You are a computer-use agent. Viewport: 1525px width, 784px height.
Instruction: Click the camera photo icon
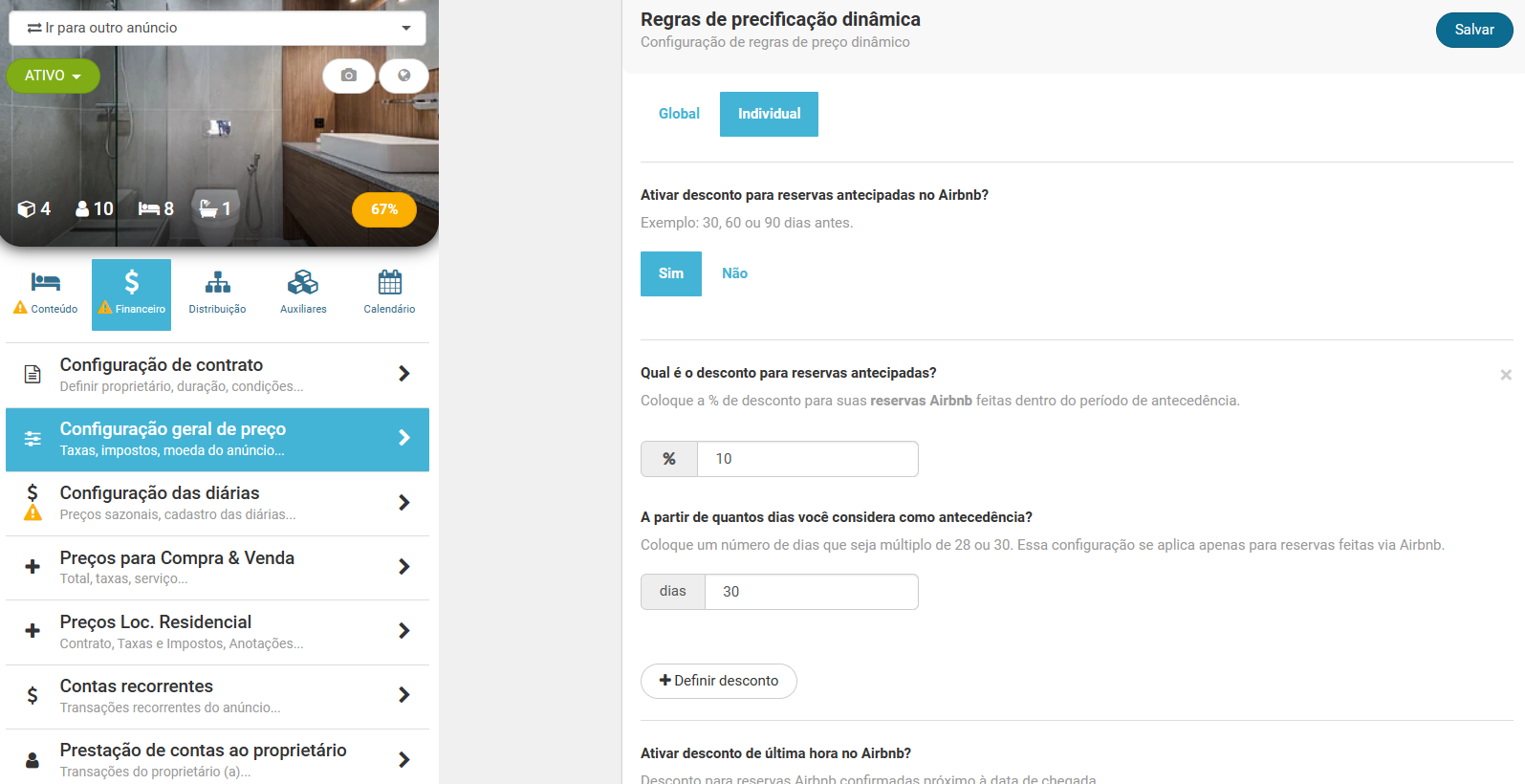[x=349, y=76]
